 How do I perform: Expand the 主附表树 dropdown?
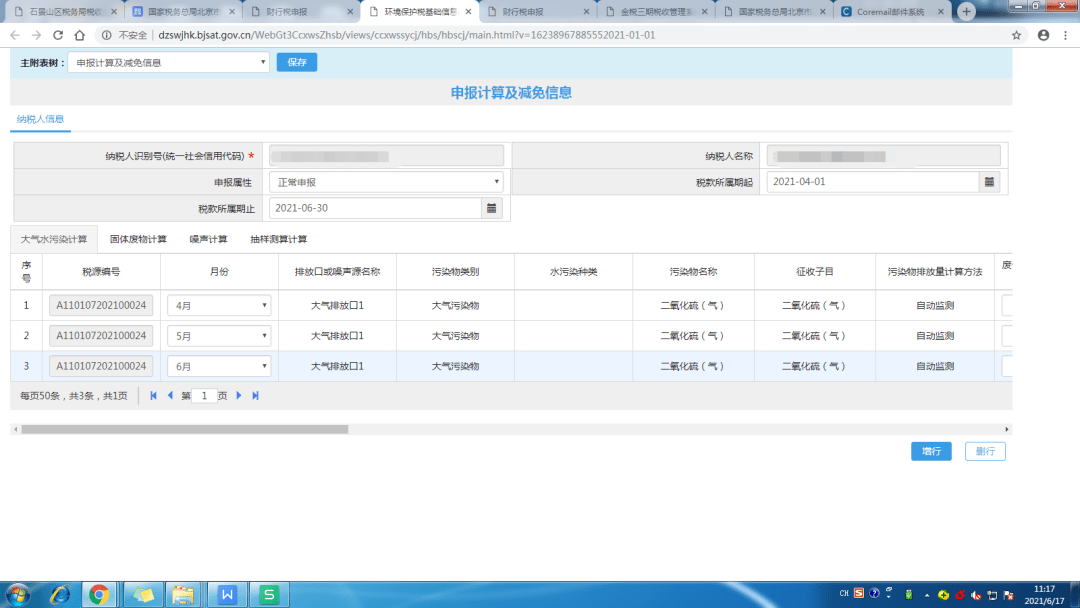click(x=168, y=63)
